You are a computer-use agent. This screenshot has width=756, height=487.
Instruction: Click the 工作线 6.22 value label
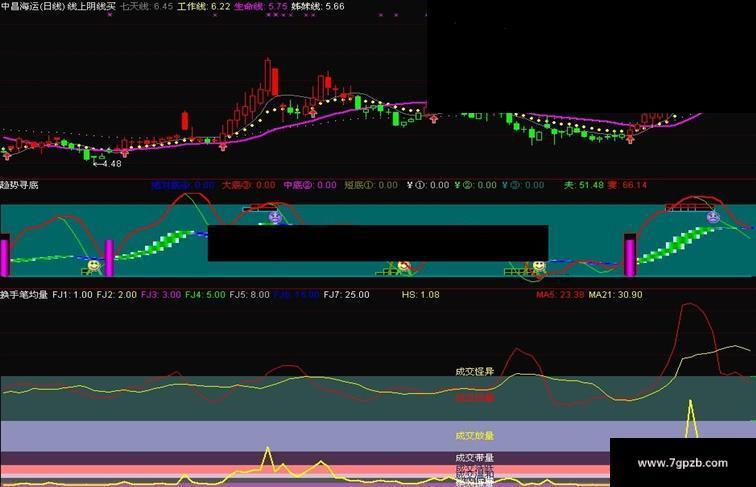(204, 6)
